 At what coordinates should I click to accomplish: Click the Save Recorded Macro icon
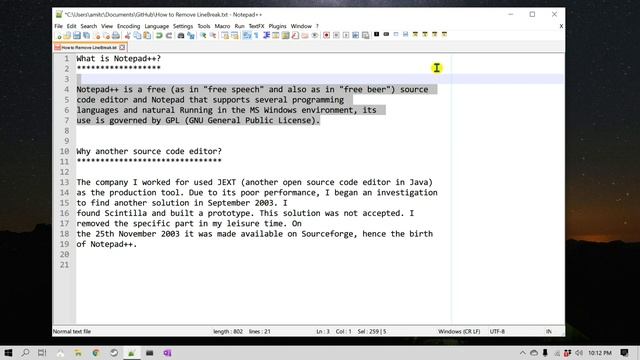[x=365, y=36]
